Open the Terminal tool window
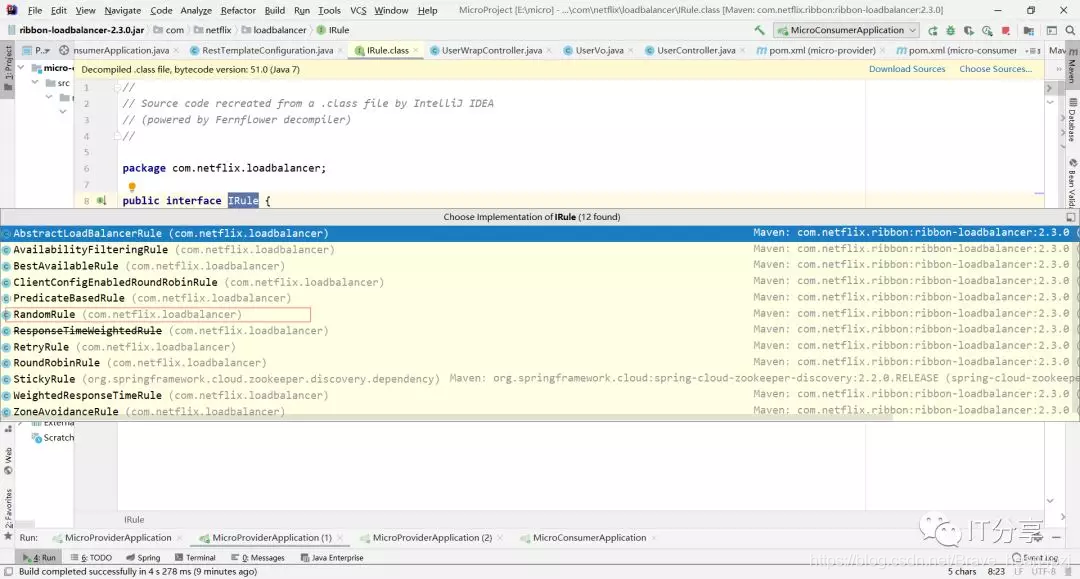Screen dimensions: 1080x579 point(195,558)
